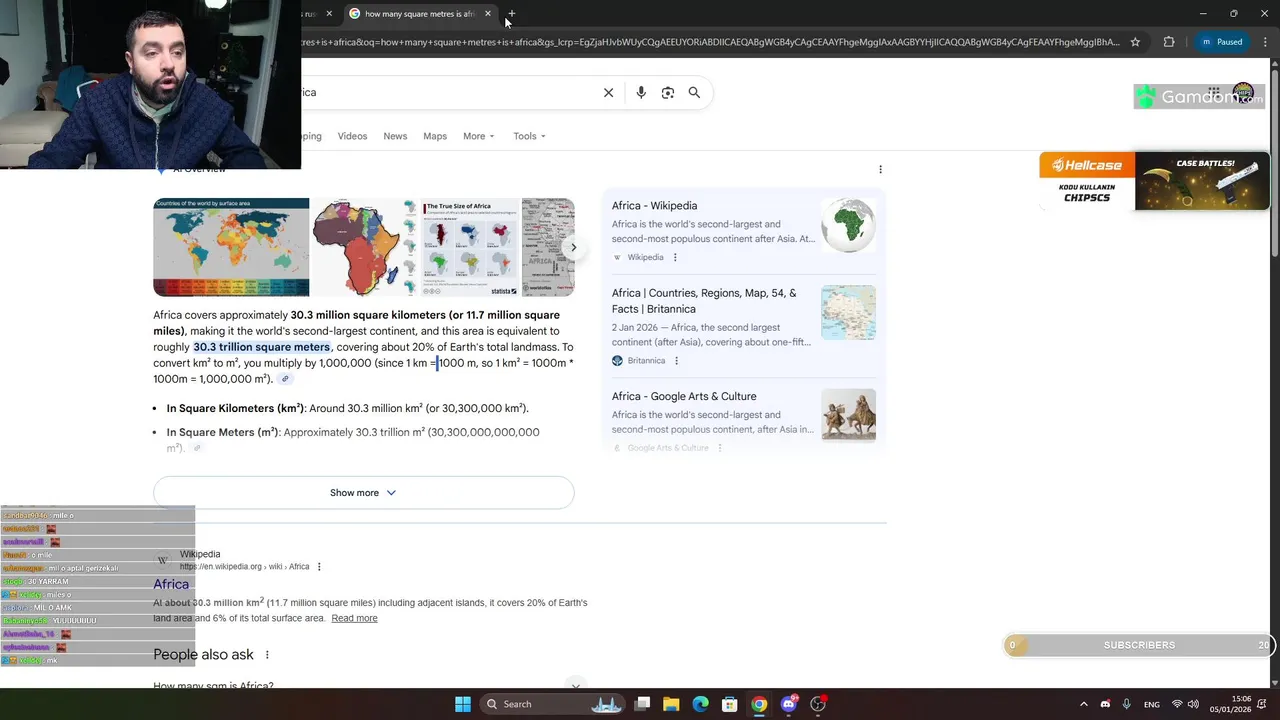1280x720 pixels.
Task: Open People also ask options menu
Action: coord(267,655)
